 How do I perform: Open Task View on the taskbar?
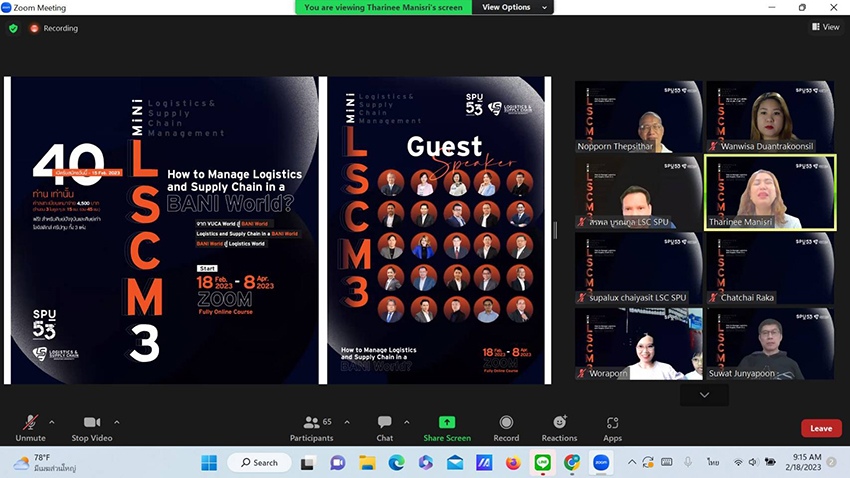pos(308,463)
